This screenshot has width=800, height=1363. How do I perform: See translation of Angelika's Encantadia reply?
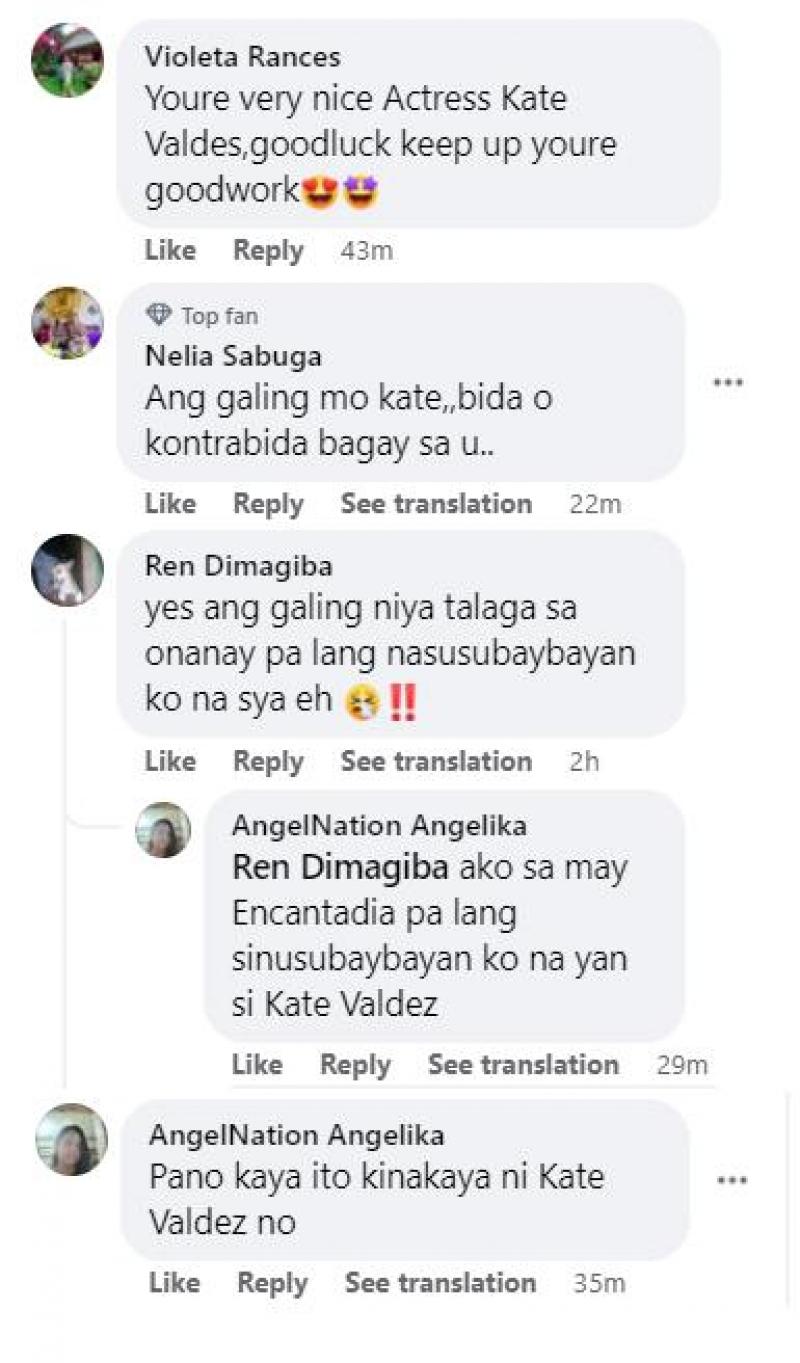[523, 1065]
